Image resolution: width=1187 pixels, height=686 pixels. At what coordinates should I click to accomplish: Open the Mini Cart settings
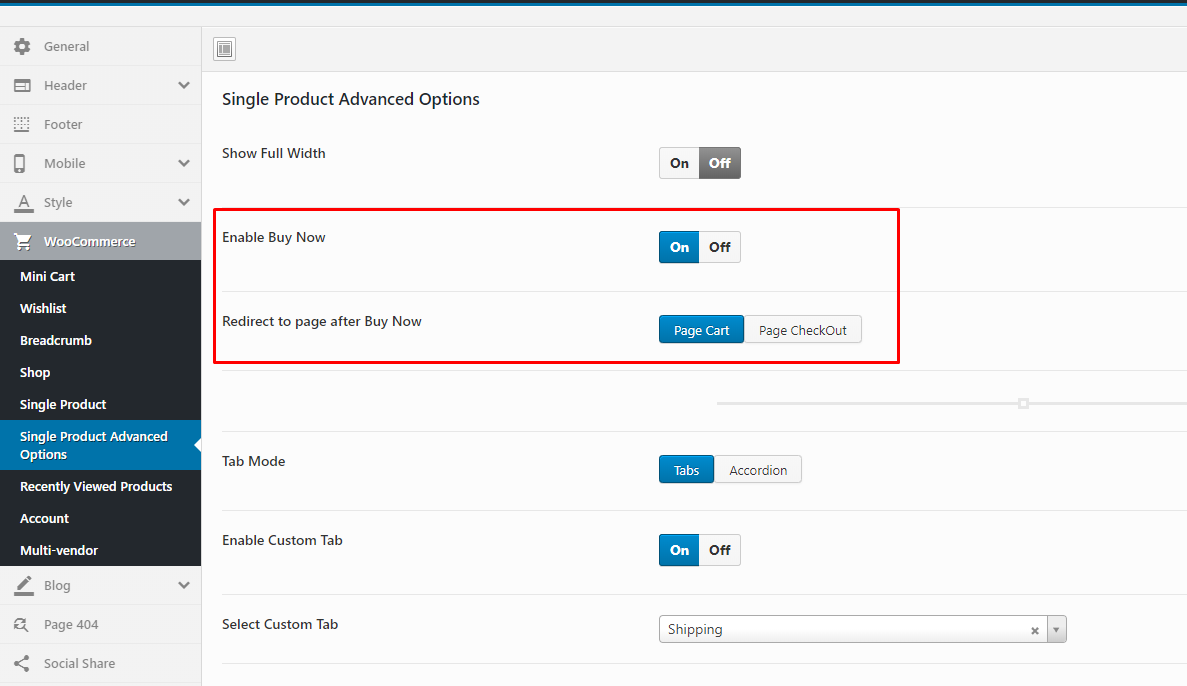click(101, 276)
